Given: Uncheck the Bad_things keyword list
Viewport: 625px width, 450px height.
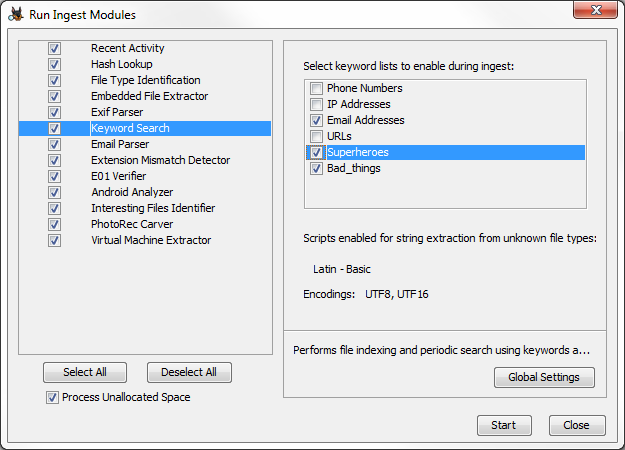Looking at the screenshot, I should point(316,168).
